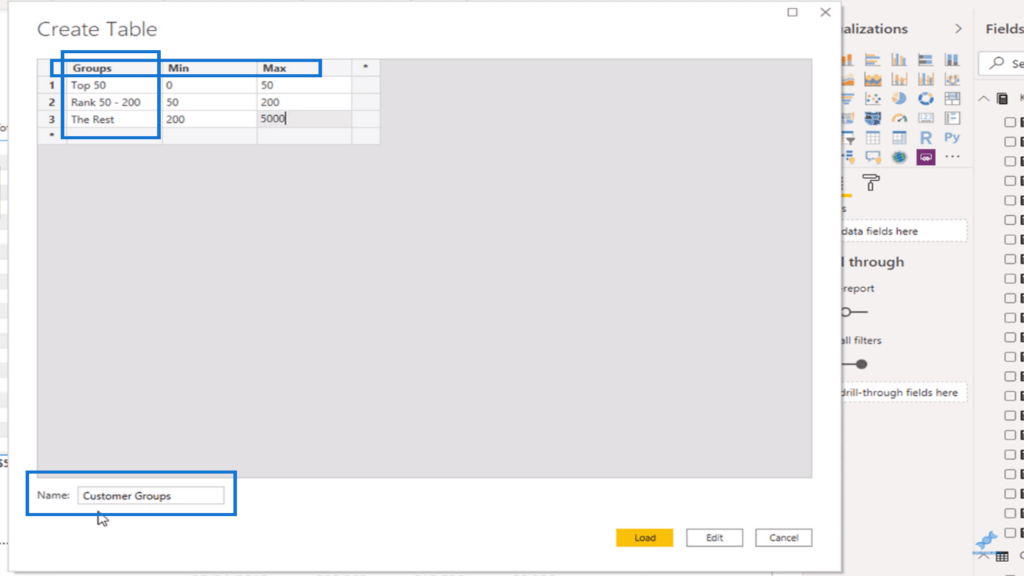Open the Format paint roller tab
Image resolution: width=1024 pixels, height=576 pixels.
click(871, 183)
